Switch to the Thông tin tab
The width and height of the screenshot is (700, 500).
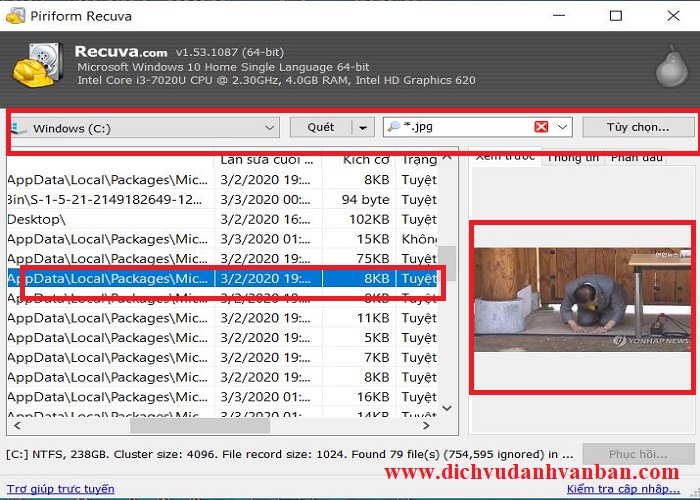573,158
